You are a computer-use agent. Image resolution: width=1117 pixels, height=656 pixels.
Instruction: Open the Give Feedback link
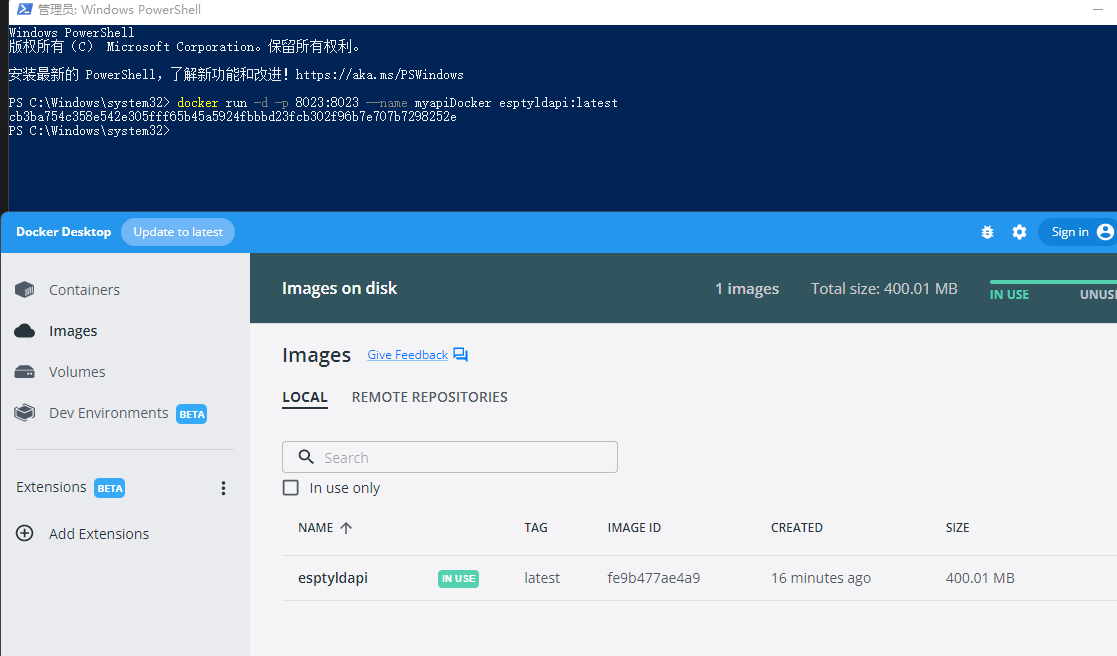[407, 355]
